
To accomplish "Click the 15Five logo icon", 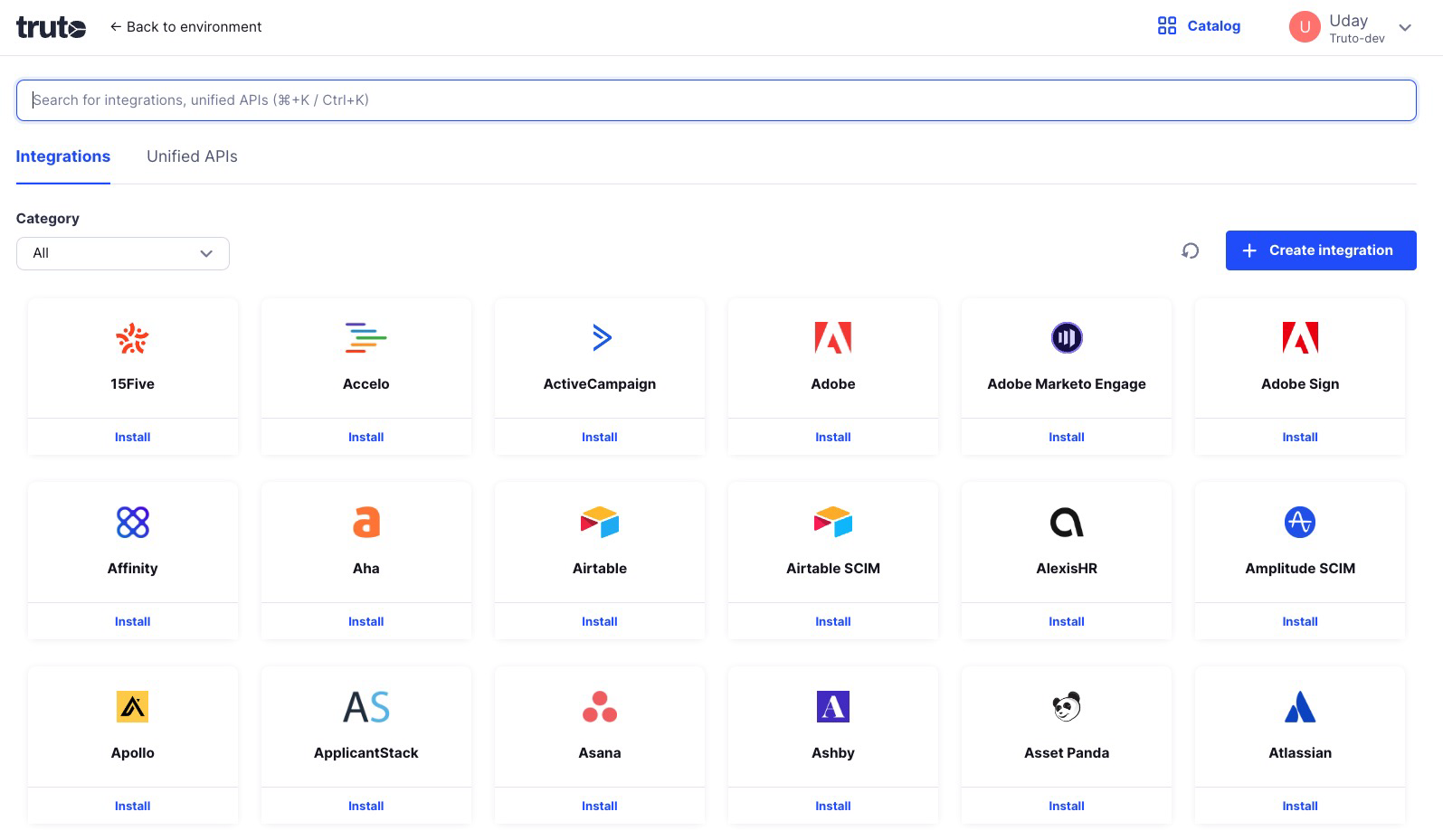I will pyautogui.click(x=132, y=338).
